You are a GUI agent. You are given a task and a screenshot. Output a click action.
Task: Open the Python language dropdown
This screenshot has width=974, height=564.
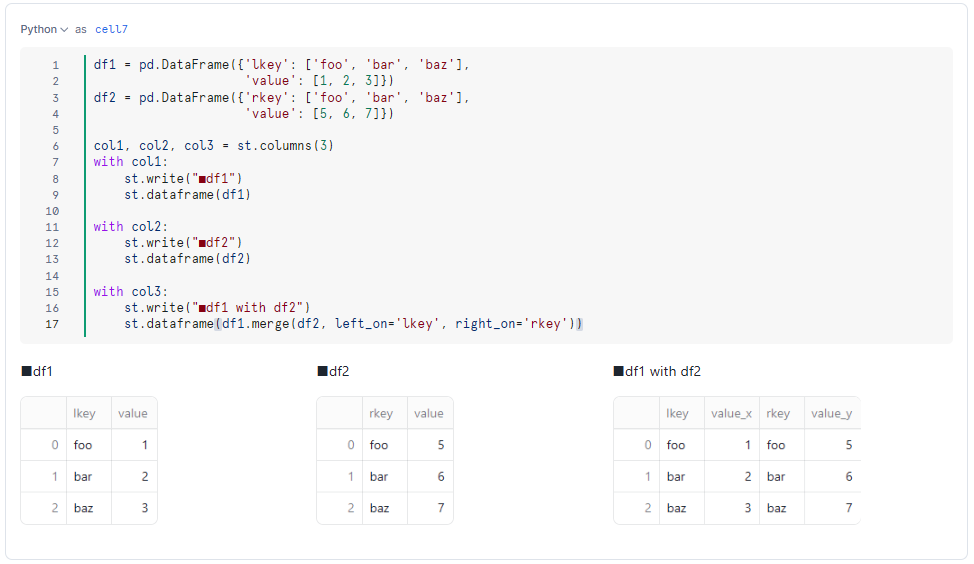[x=43, y=29]
